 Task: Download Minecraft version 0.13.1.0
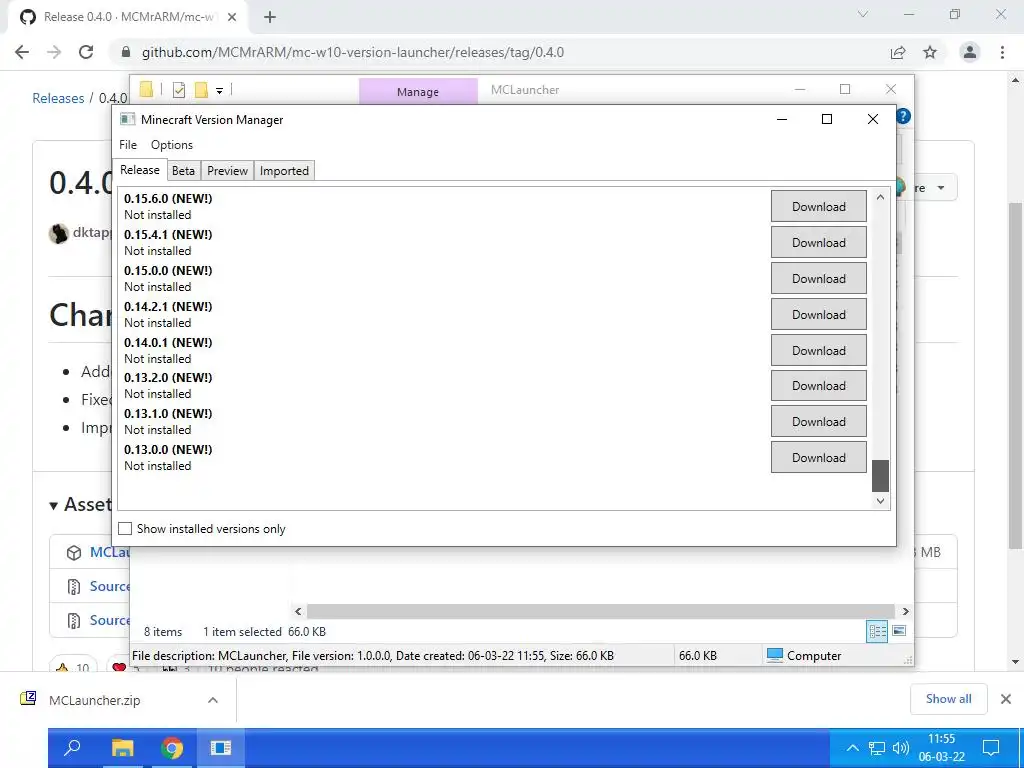(818, 421)
